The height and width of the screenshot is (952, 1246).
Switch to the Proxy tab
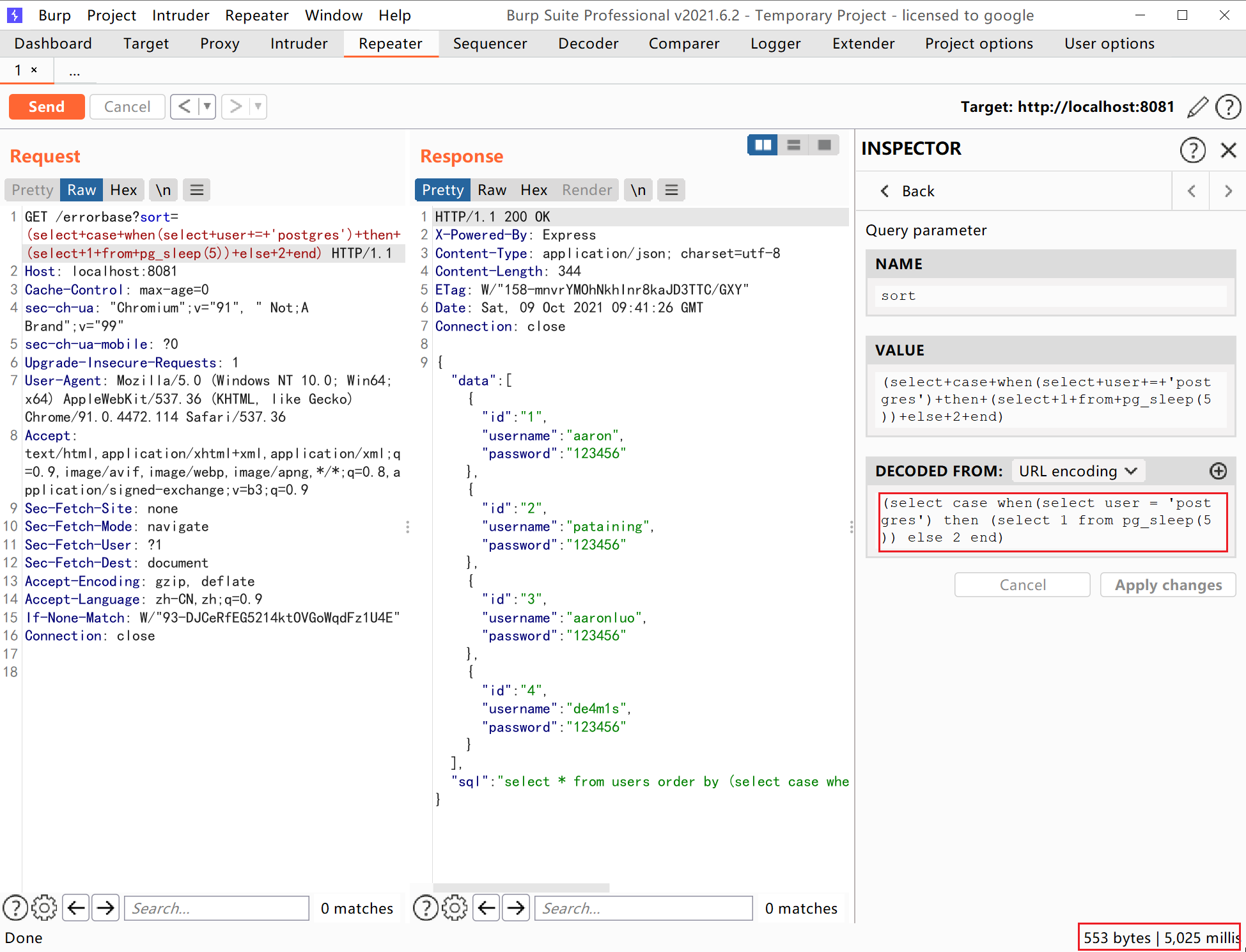click(x=219, y=43)
